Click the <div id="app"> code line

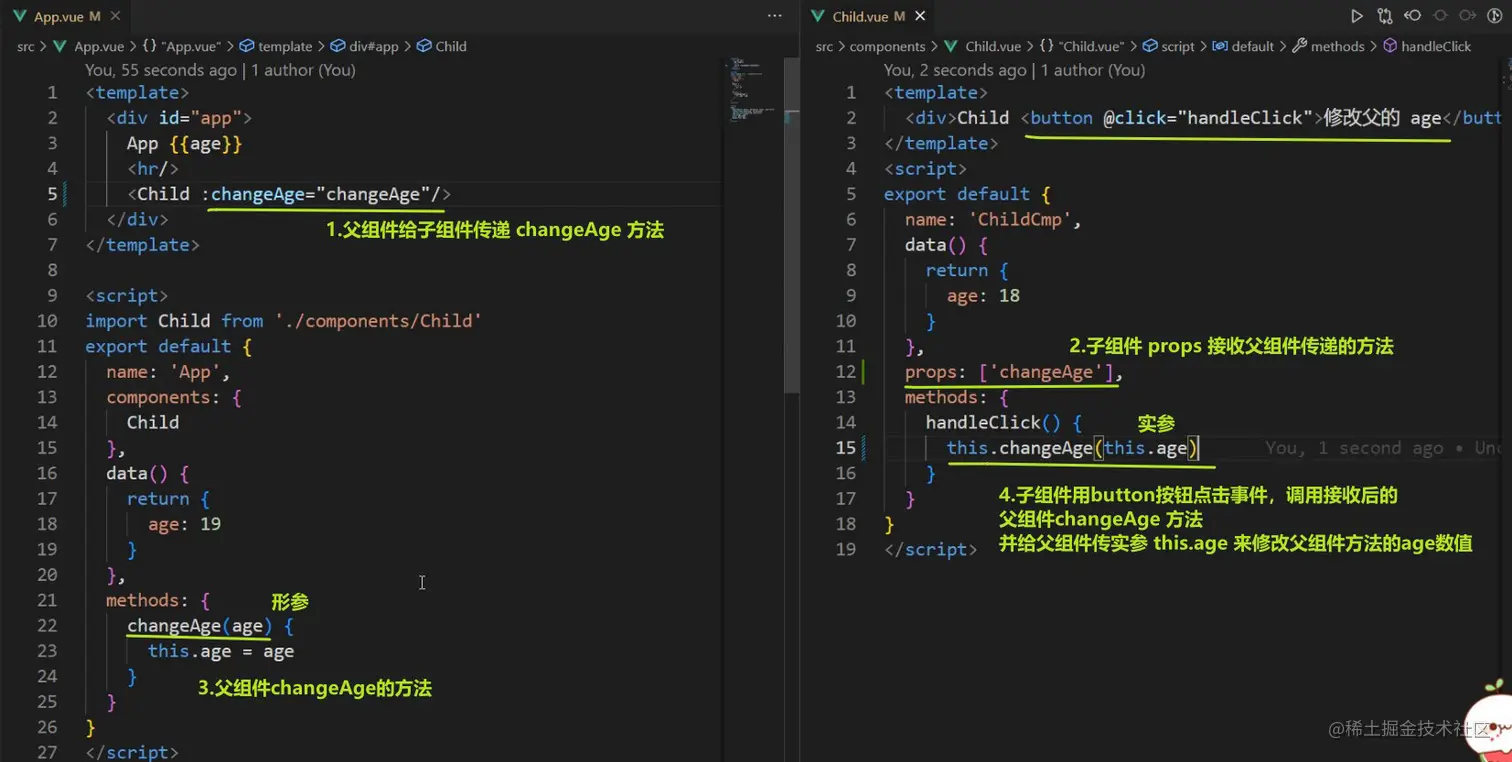[179, 118]
